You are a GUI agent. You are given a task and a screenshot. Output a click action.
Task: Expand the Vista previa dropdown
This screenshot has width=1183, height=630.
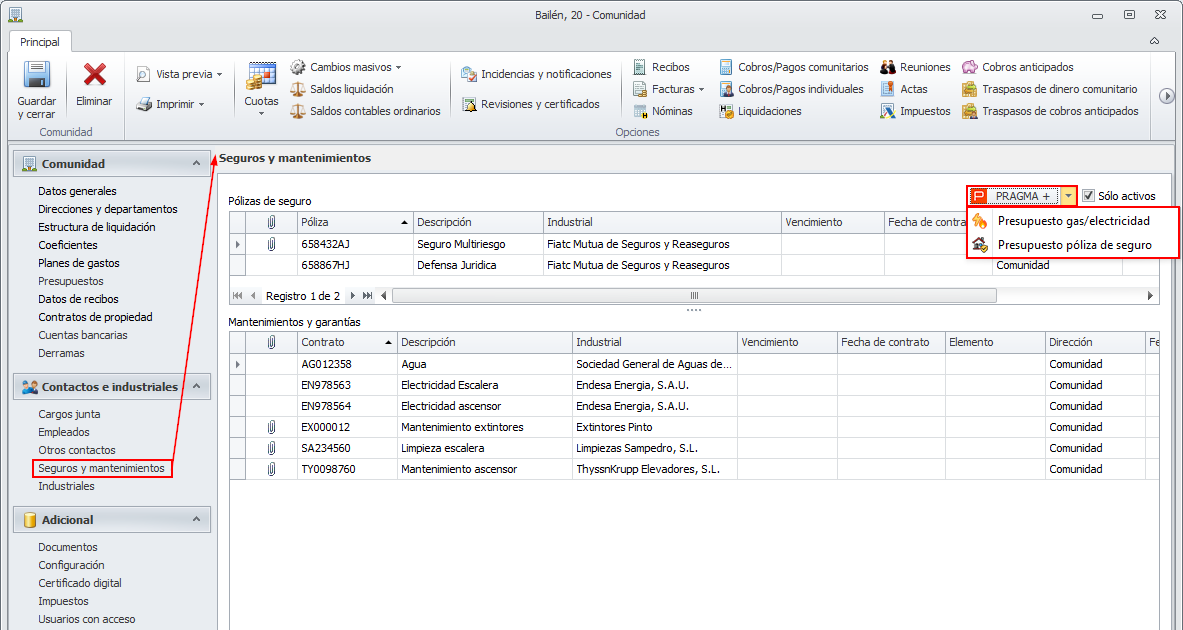pos(219,74)
